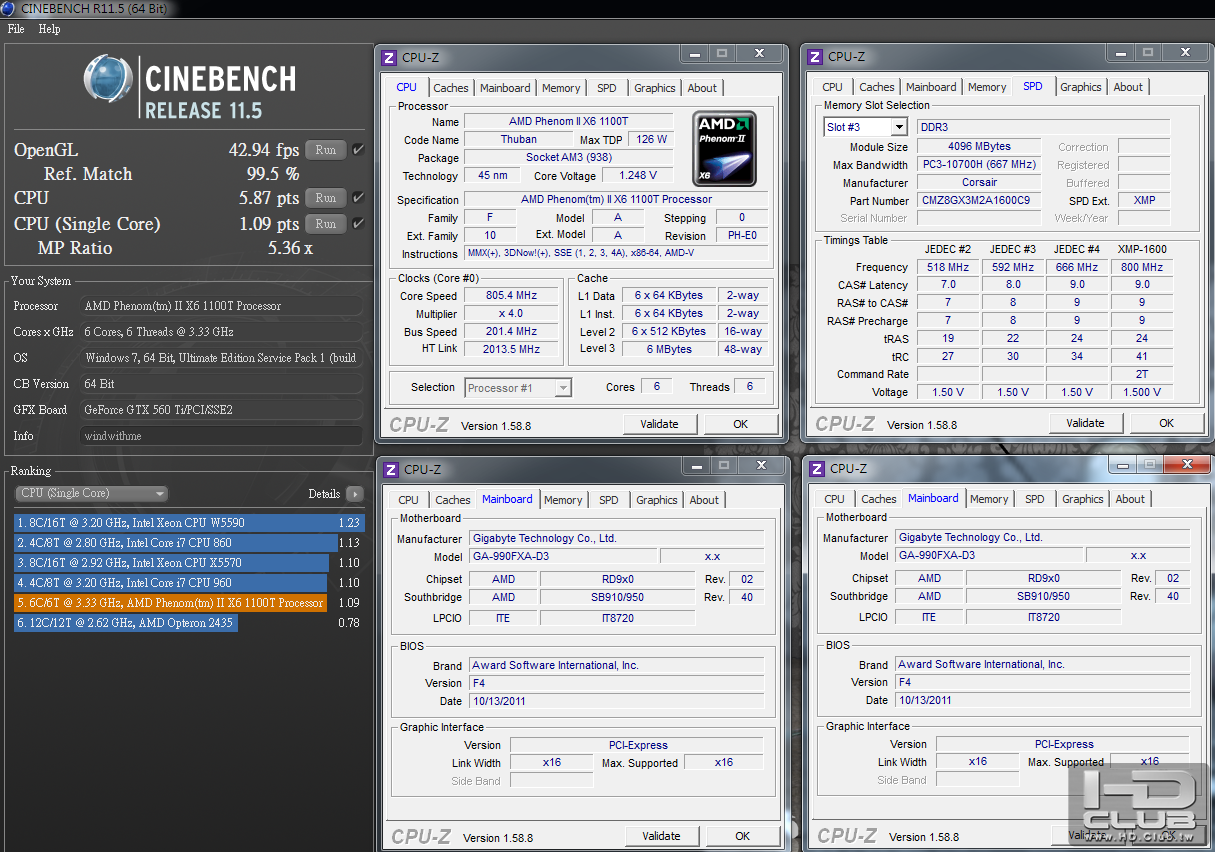Screen dimensions: 1215x852
Task: Click Z icon in bottom-left Mainboard window
Action: [x=391, y=469]
